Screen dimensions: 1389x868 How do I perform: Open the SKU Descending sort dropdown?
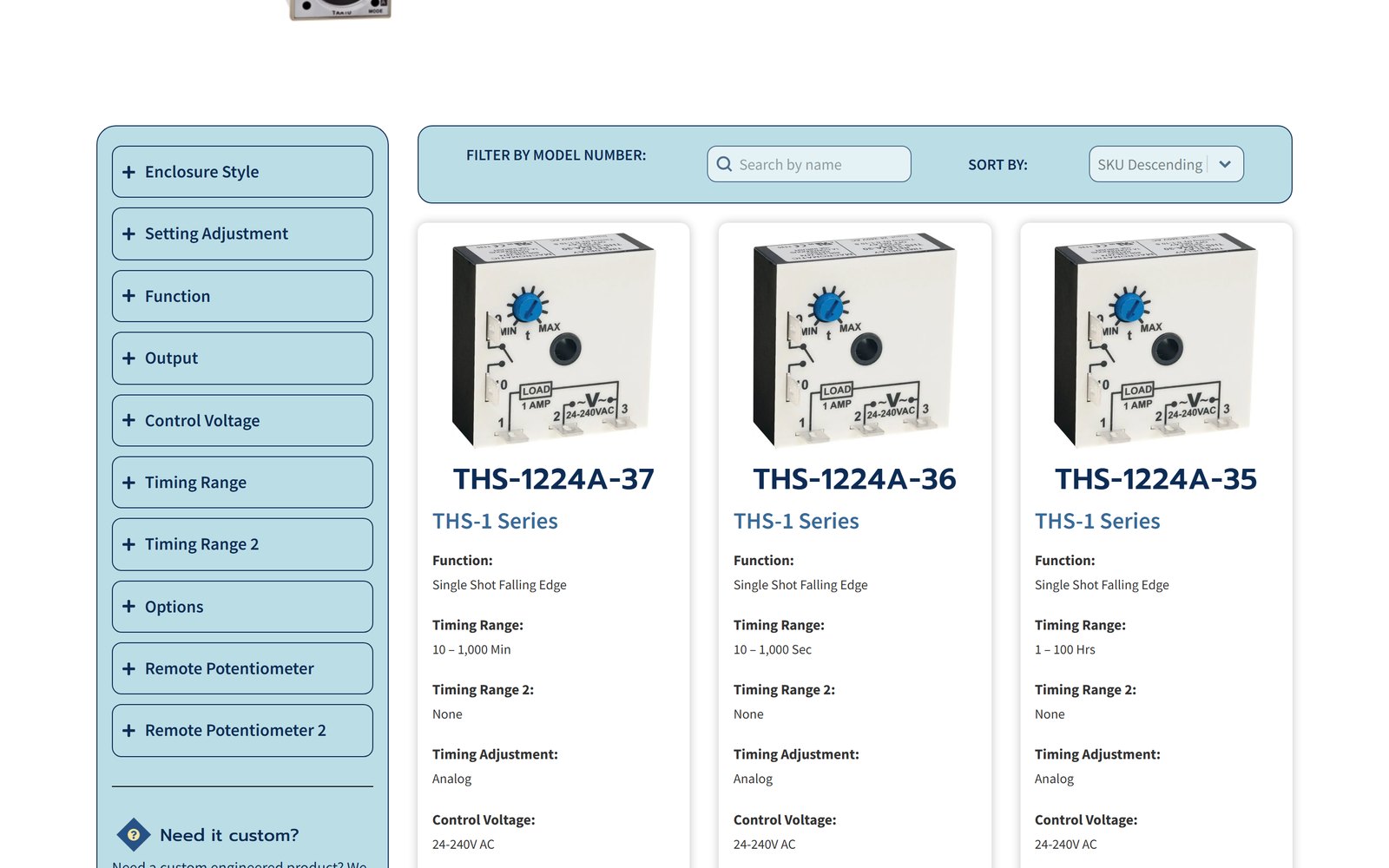(x=1166, y=164)
